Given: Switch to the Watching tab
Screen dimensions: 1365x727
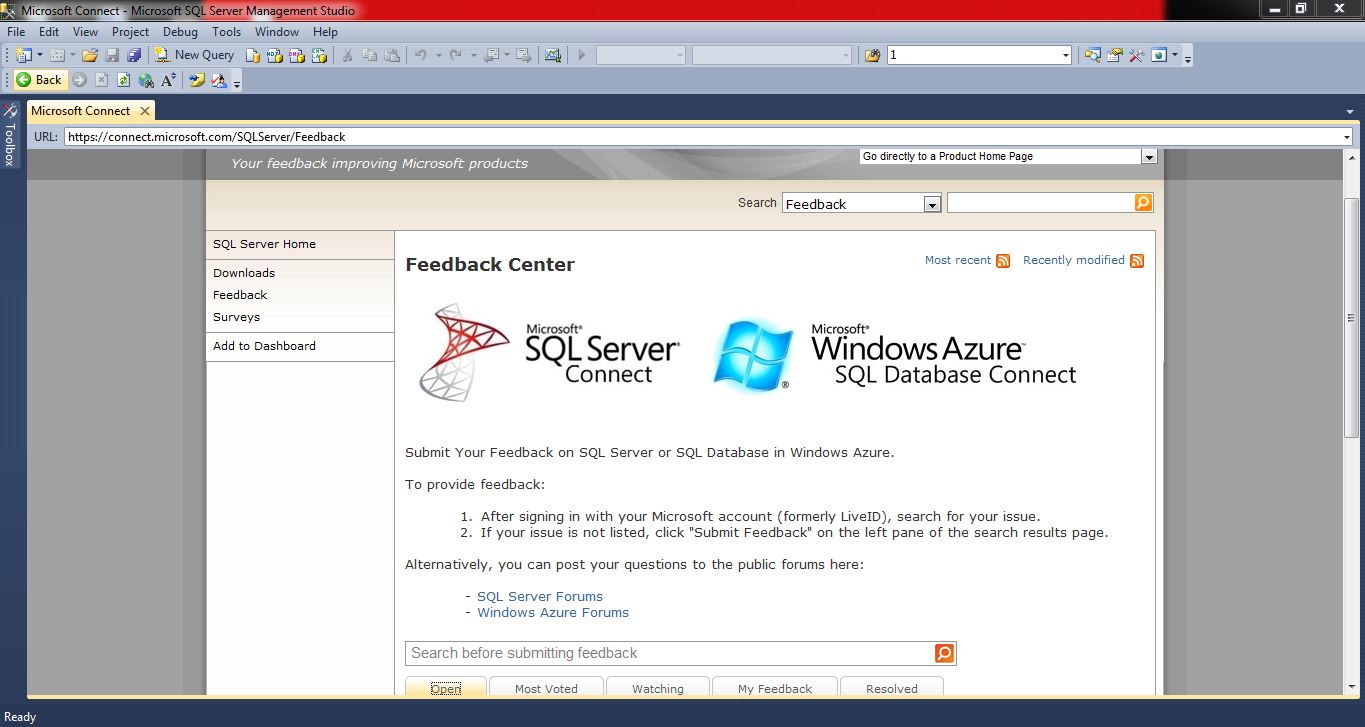Looking at the screenshot, I should [x=658, y=687].
